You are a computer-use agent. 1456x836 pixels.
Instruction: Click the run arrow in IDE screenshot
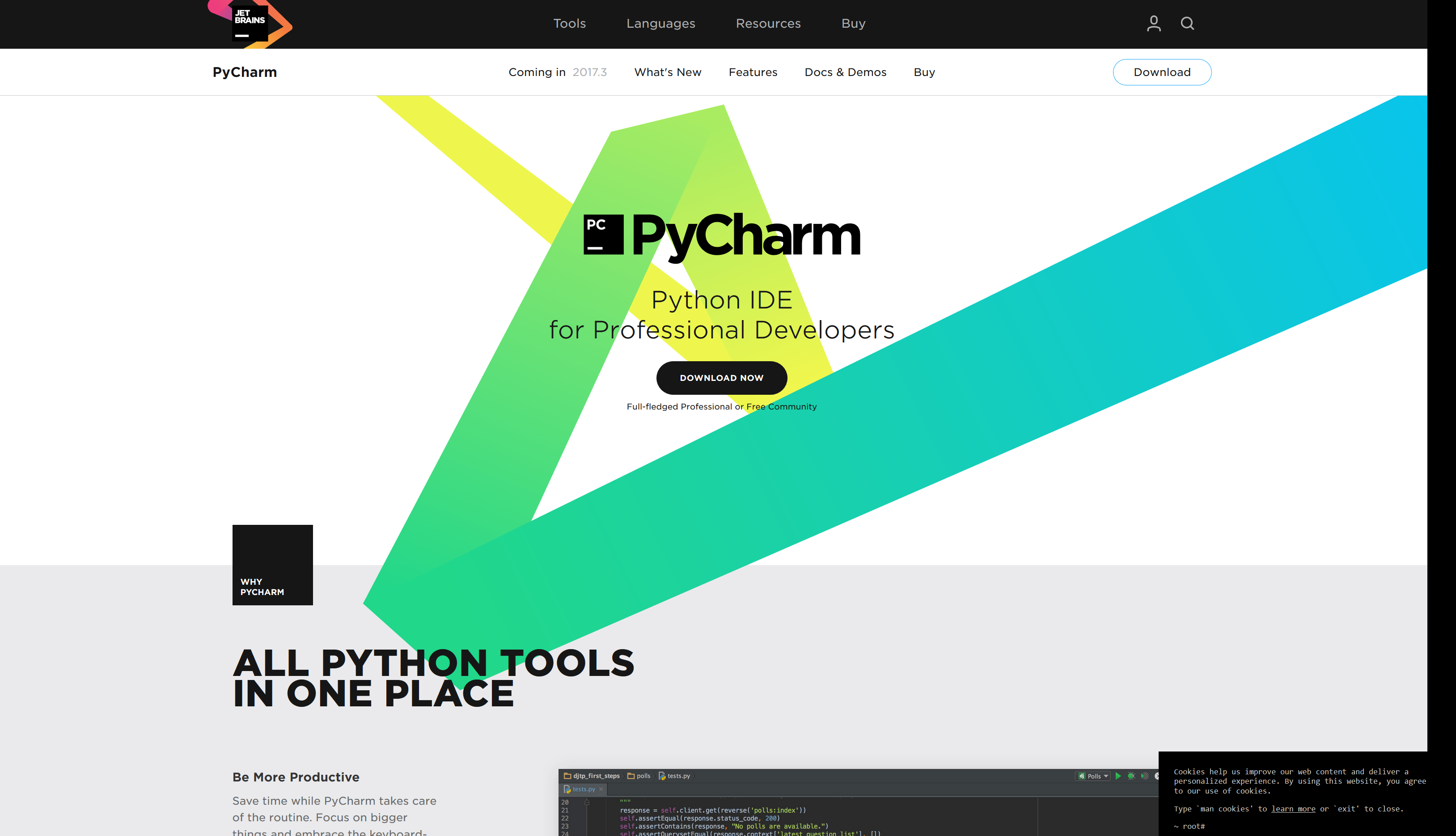pos(1118,776)
